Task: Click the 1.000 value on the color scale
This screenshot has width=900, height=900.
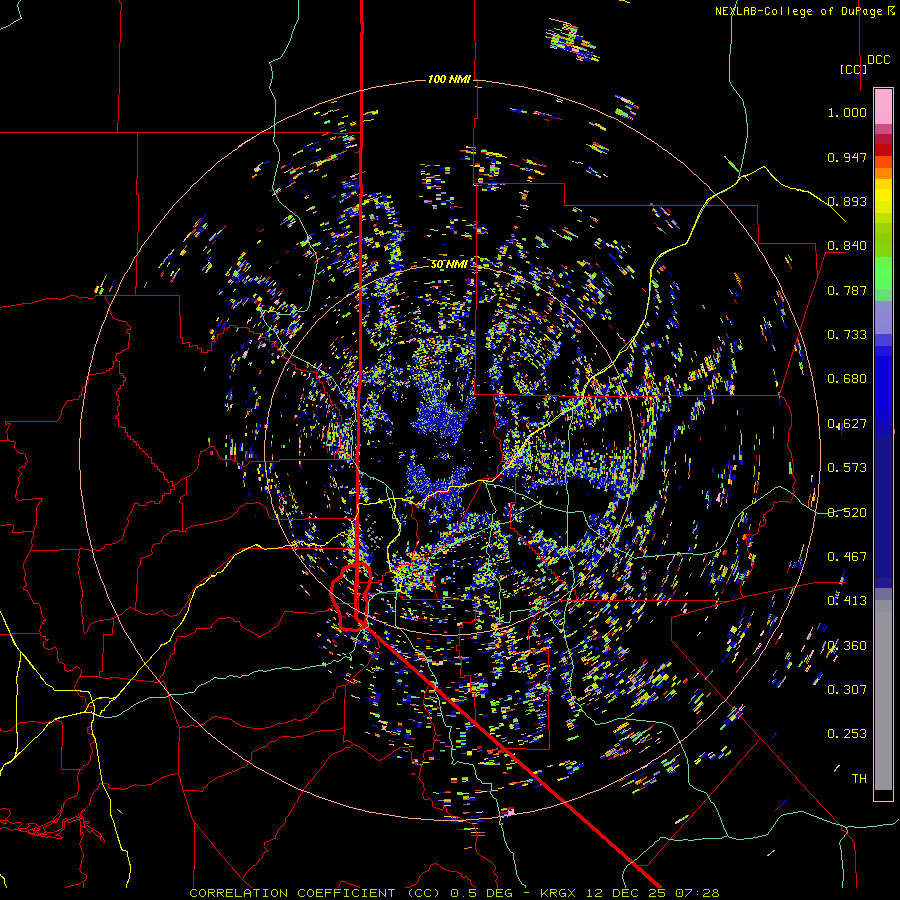Action: pyautogui.click(x=847, y=112)
